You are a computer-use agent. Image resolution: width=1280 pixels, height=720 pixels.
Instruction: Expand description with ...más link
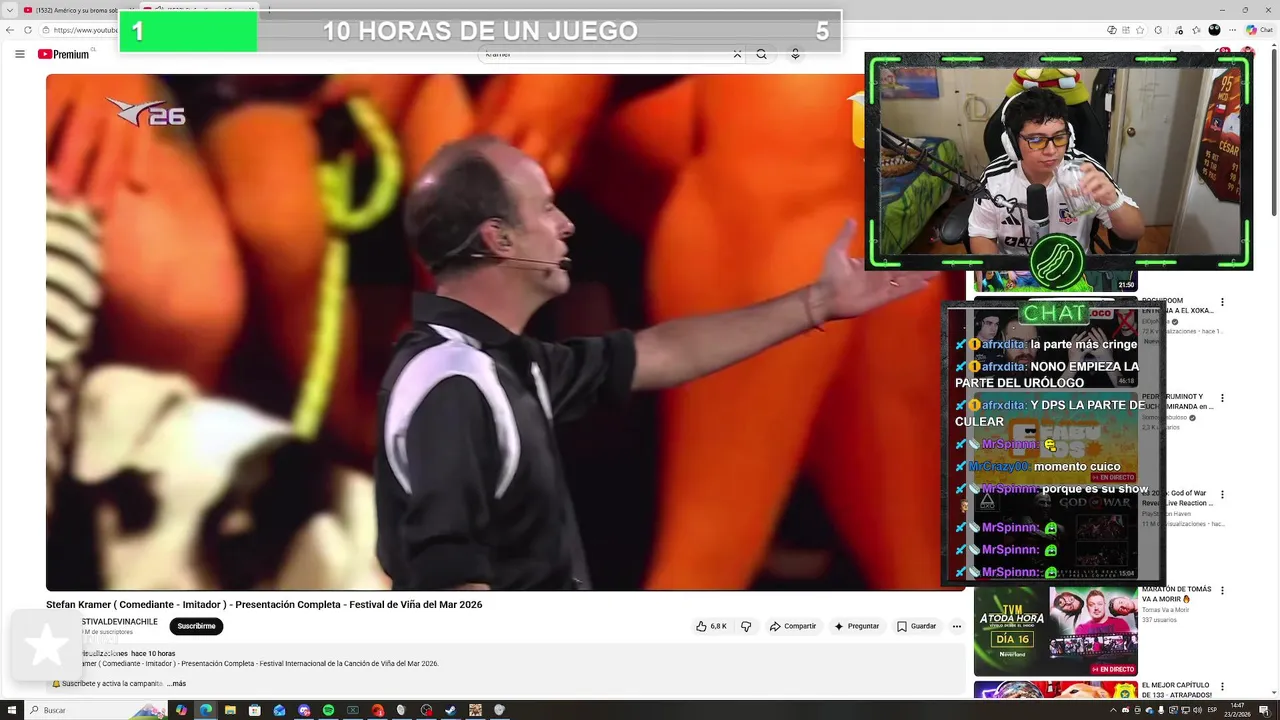point(176,684)
